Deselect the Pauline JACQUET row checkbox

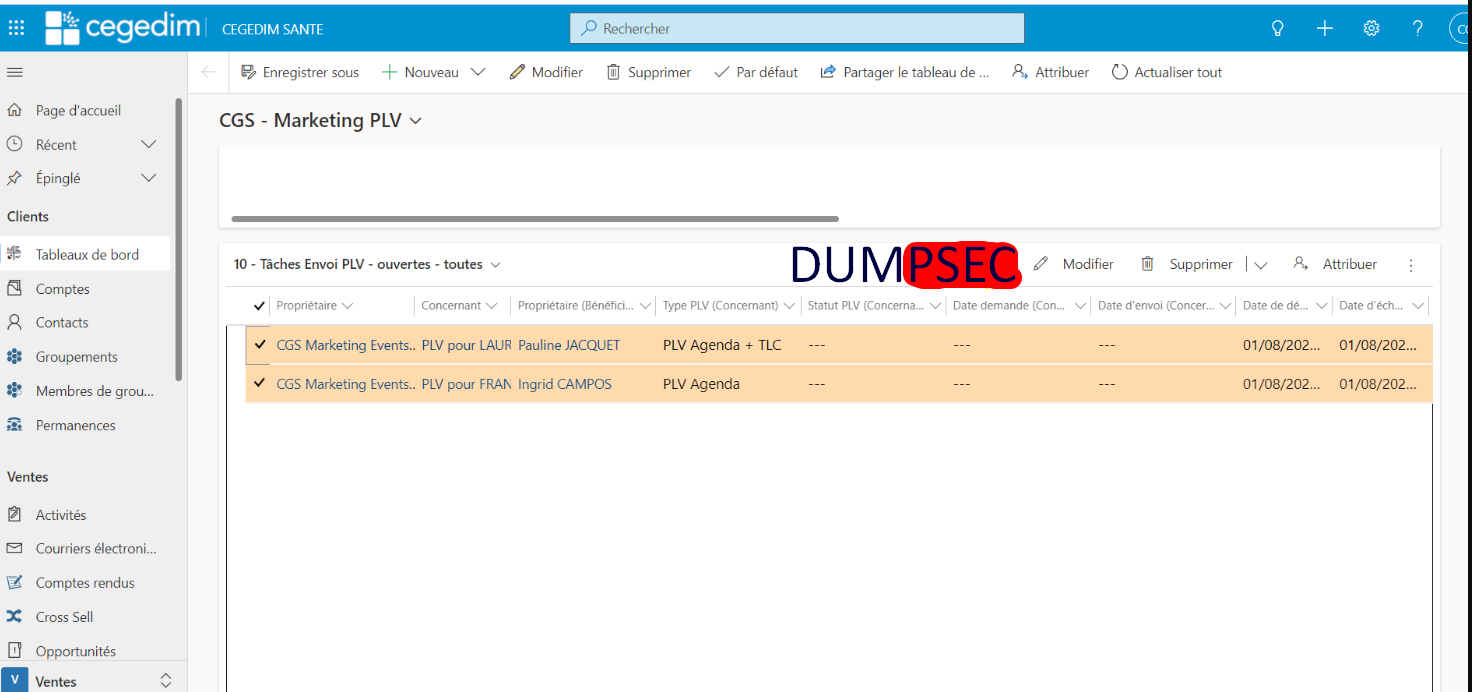click(x=260, y=344)
